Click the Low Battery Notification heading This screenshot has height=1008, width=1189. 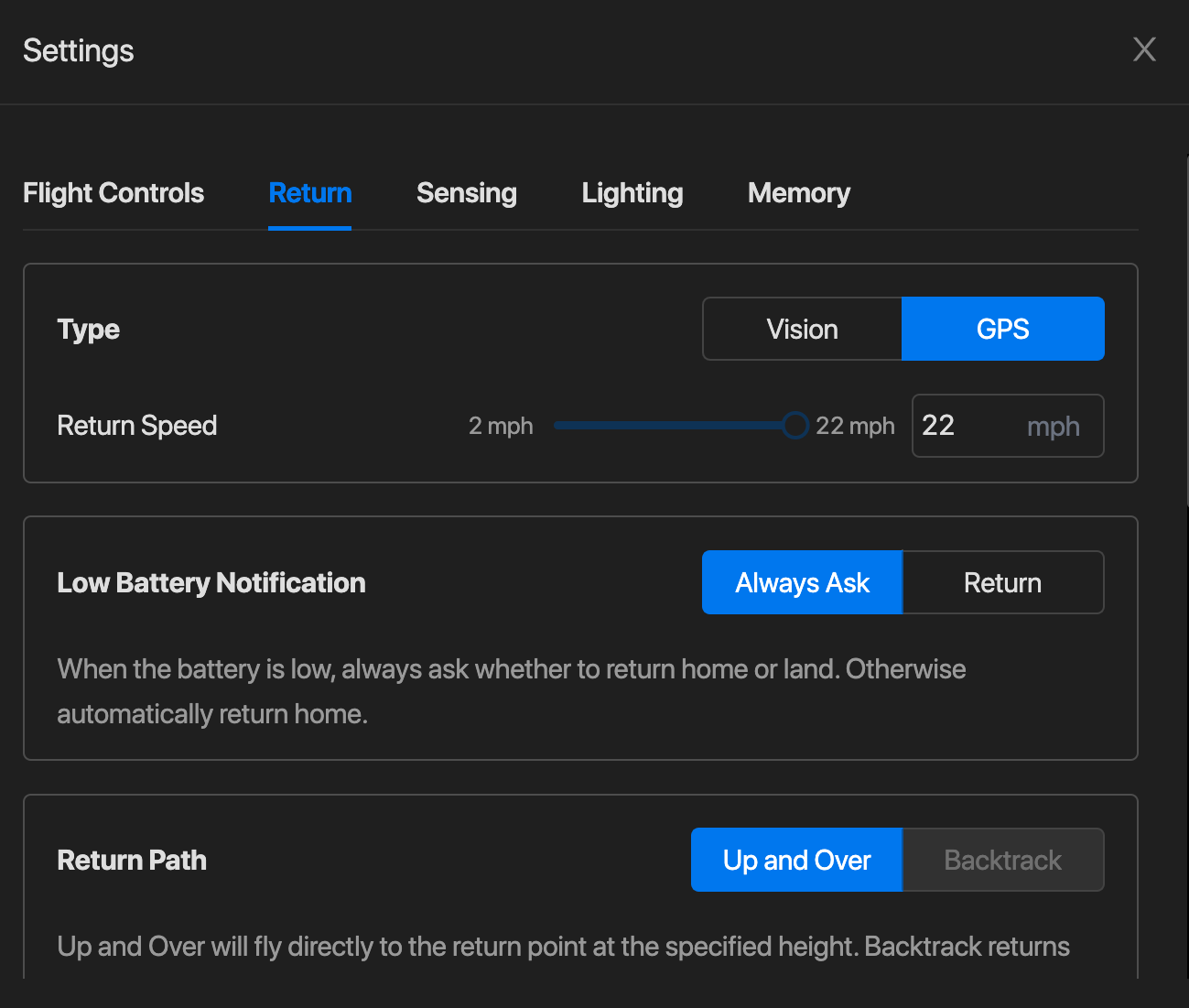pos(211,583)
